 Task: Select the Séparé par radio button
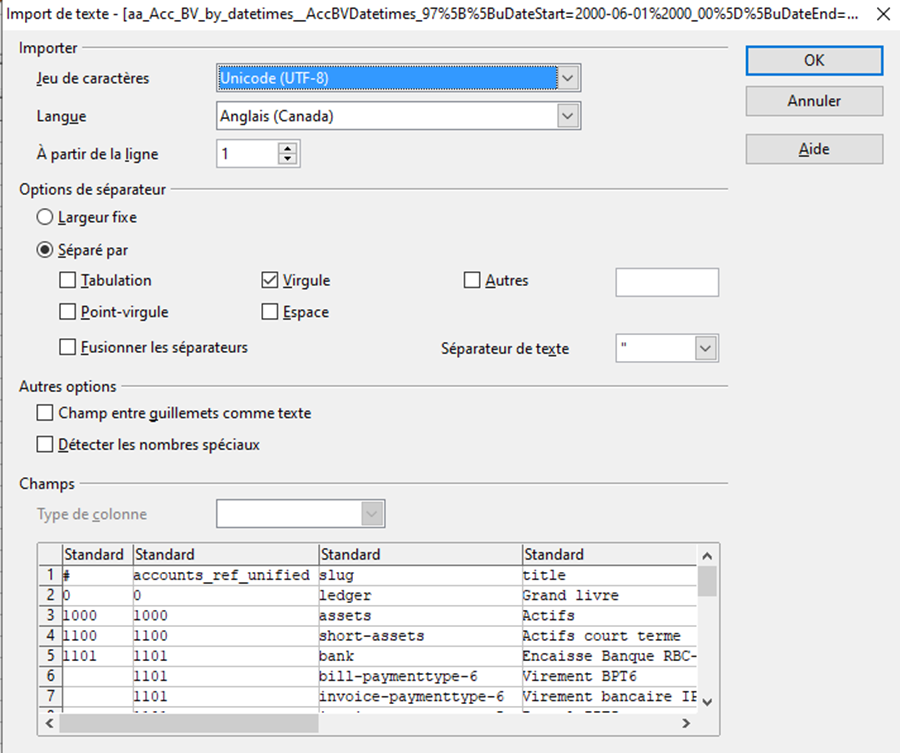[x=44, y=249]
